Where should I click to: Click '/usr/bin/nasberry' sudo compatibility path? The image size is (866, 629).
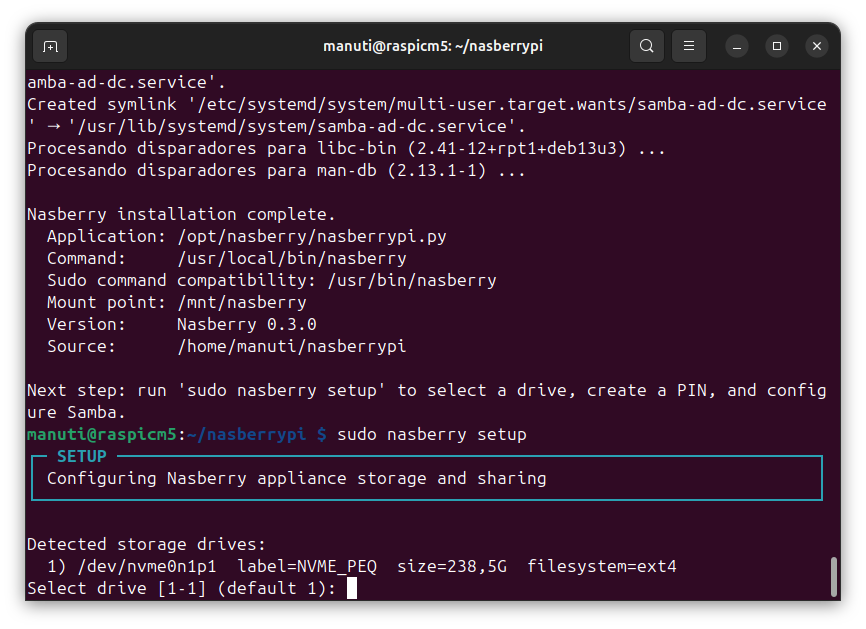[x=411, y=281]
